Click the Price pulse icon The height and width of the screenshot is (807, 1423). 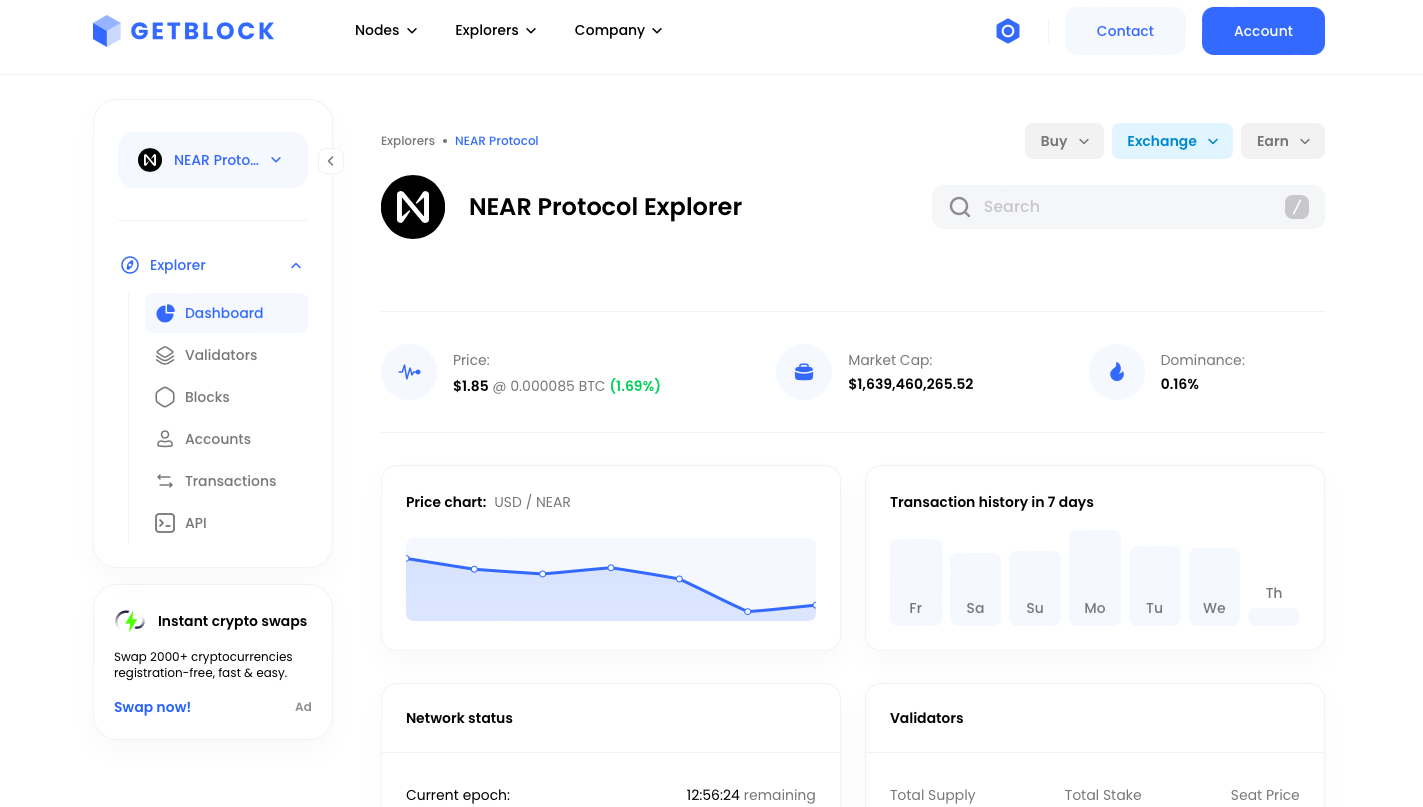(x=409, y=372)
